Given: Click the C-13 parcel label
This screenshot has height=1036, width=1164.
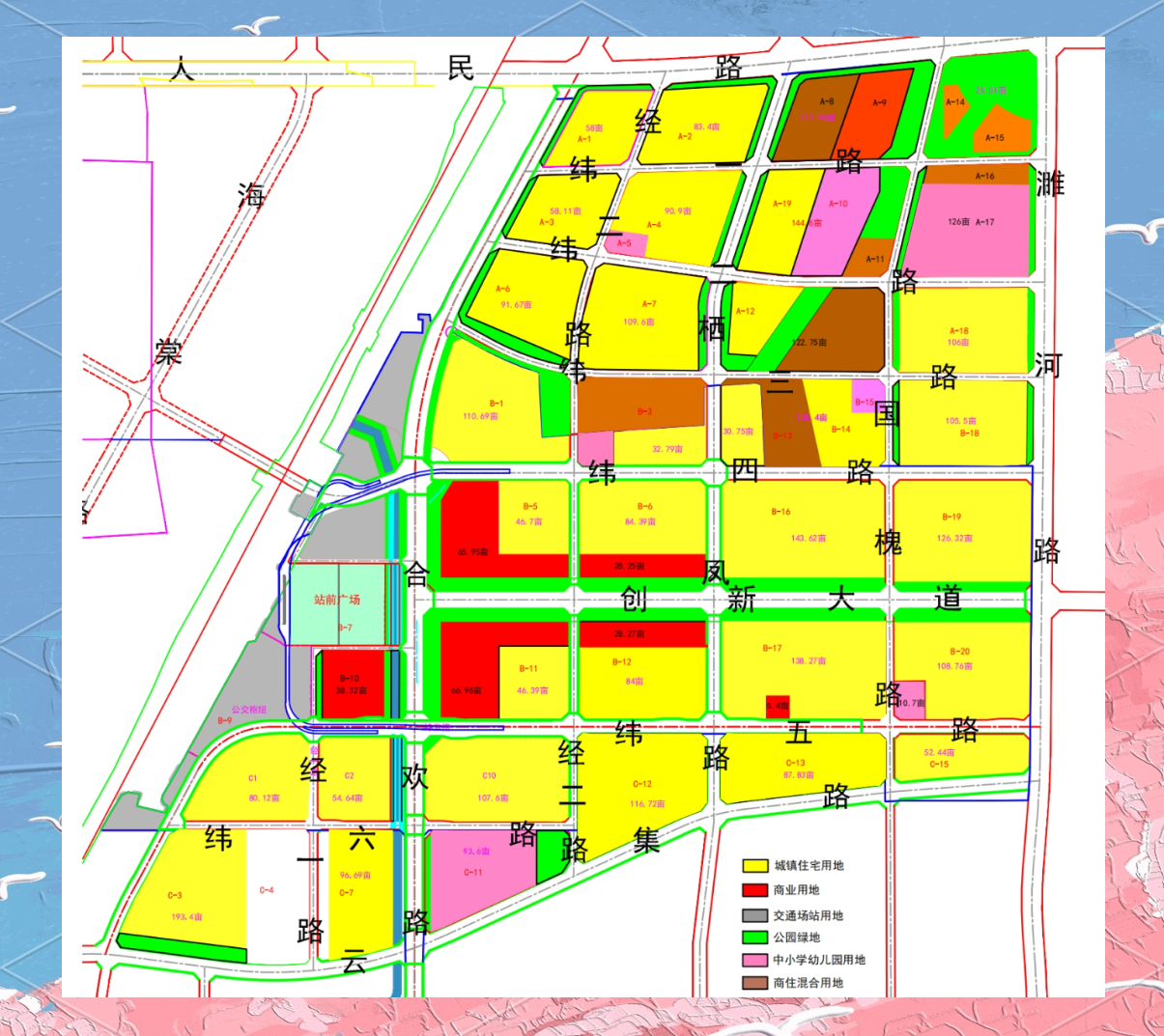Looking at the screenshot, I should click(x=795, y=763).
